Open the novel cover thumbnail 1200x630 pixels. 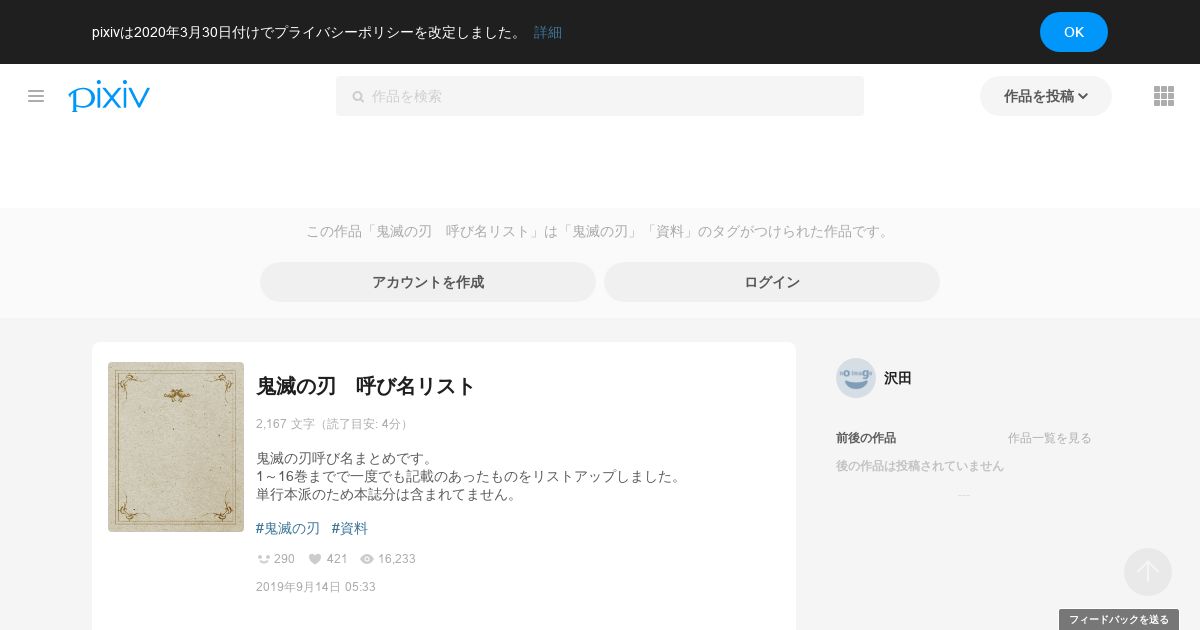[x=176, y=447]
